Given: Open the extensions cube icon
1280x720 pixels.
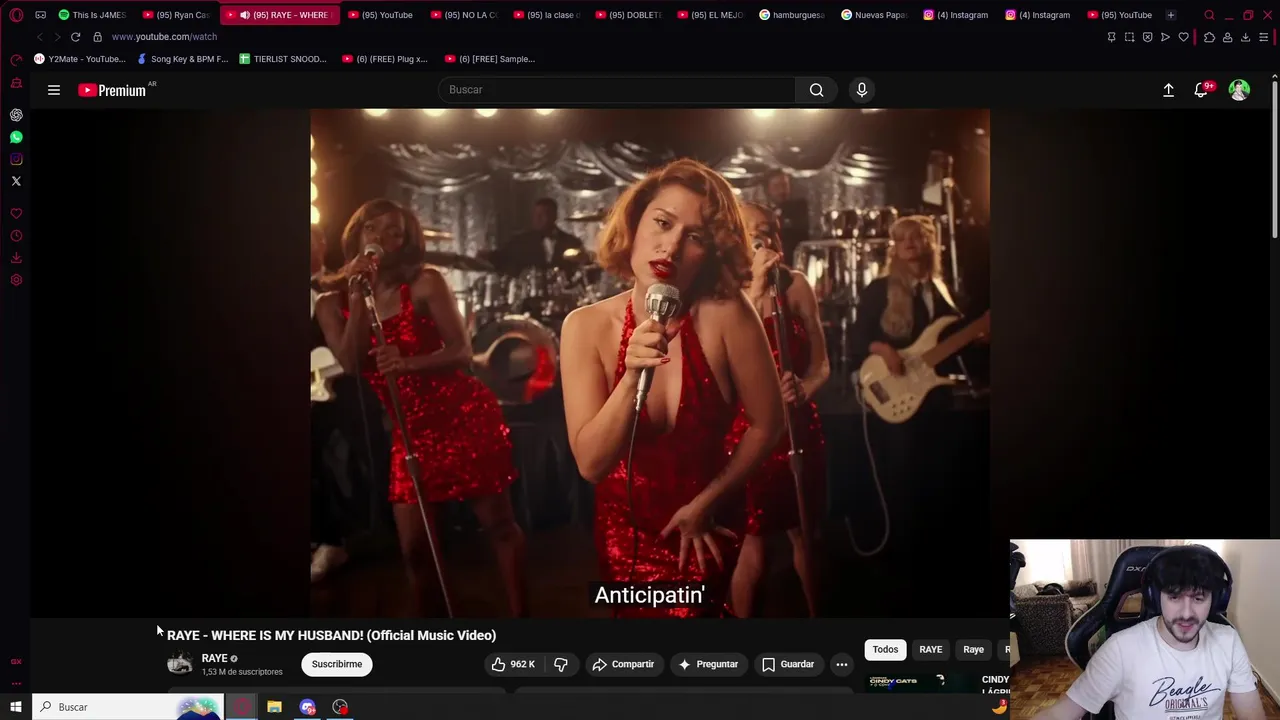Looking at the screenshot, I should (1209, 37).
